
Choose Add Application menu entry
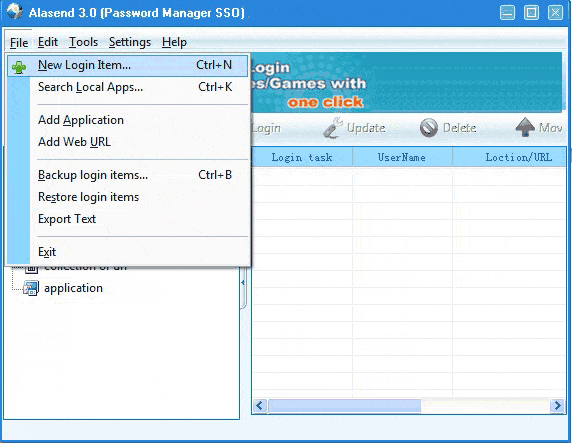(x=127, y=120)
